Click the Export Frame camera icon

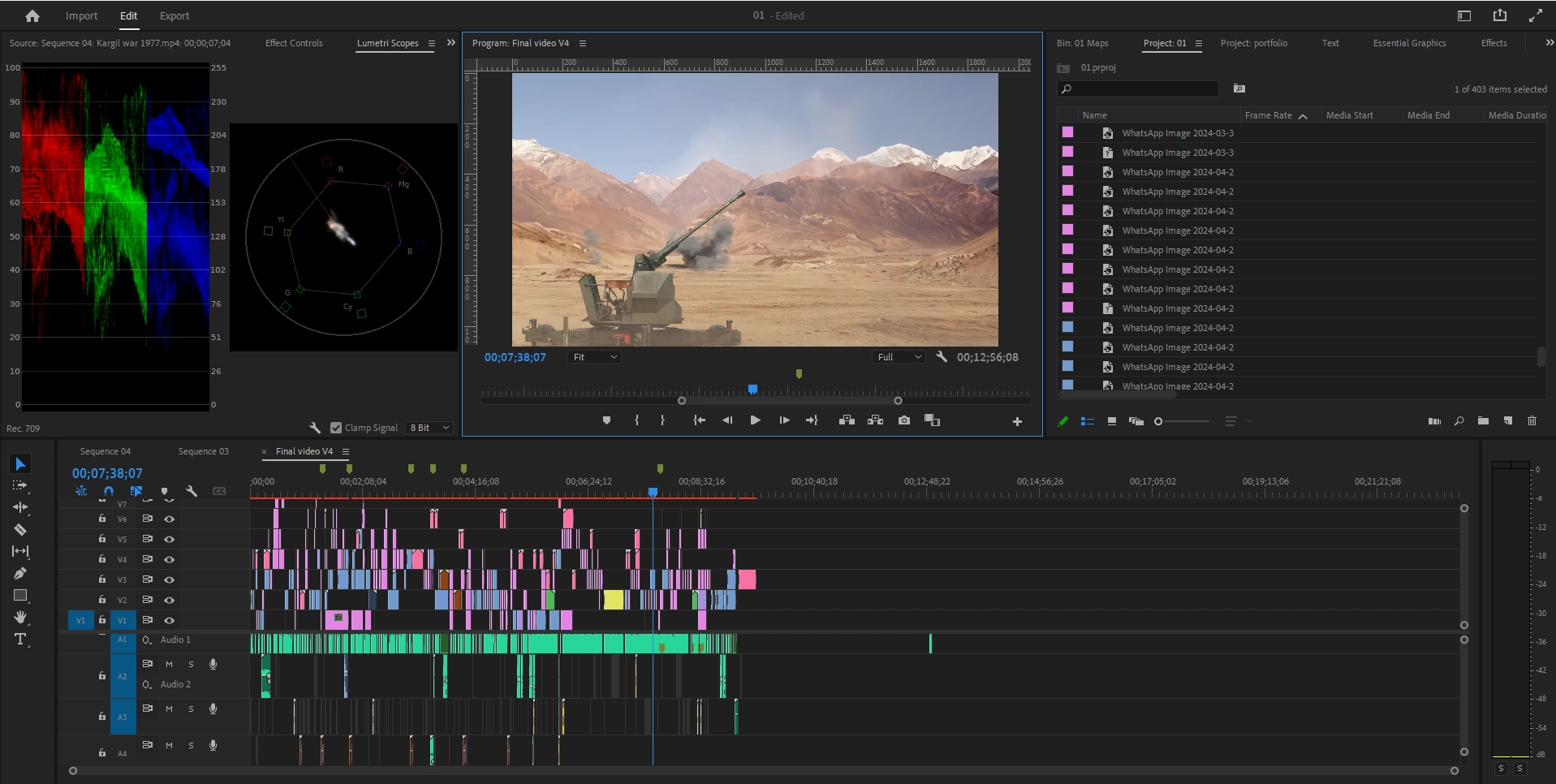[x=903, y=420]
